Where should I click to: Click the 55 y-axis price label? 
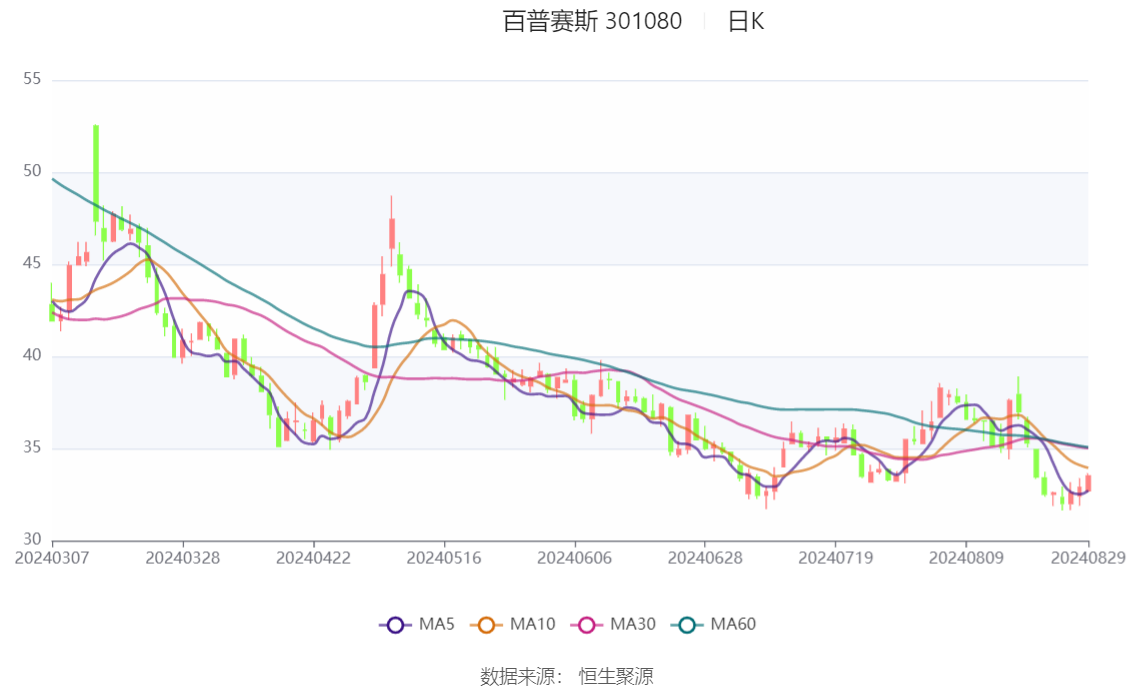32,79
